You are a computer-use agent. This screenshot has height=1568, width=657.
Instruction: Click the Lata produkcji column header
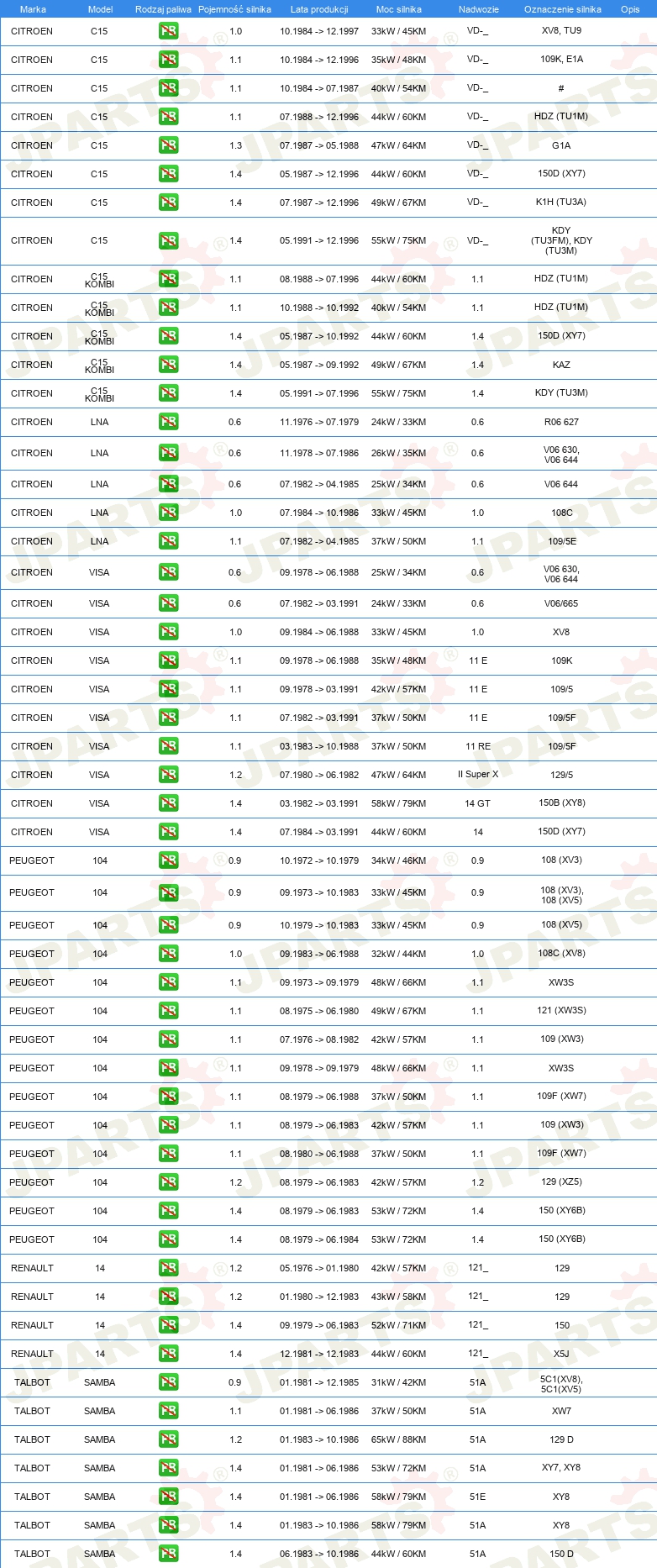pos(319,9)
